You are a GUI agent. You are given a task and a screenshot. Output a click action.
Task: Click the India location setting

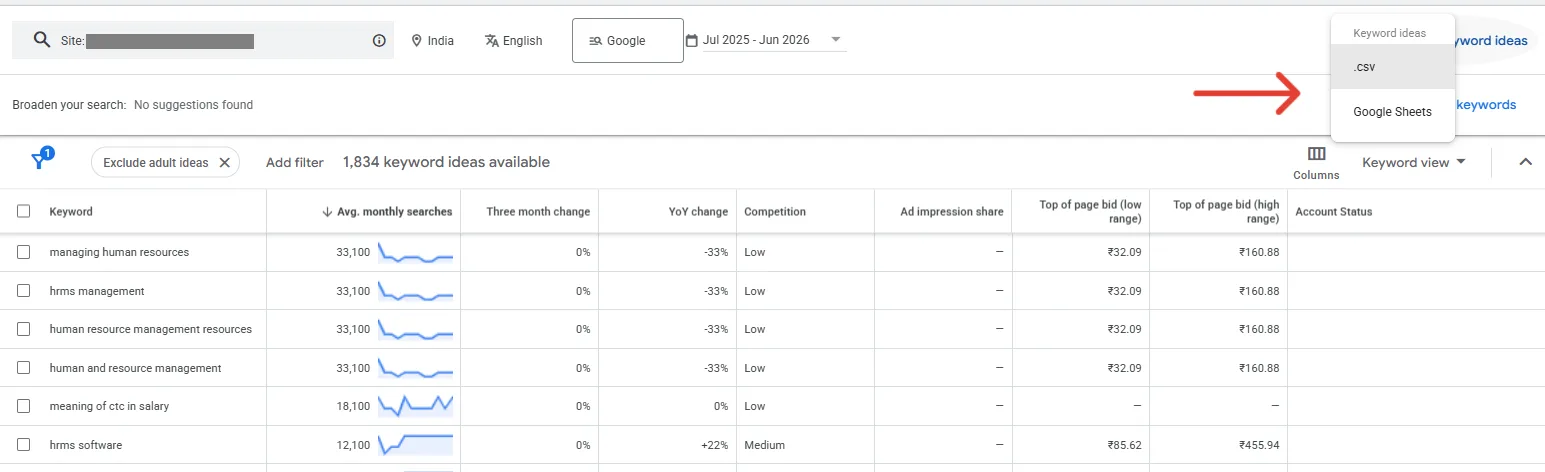[433, 41]
